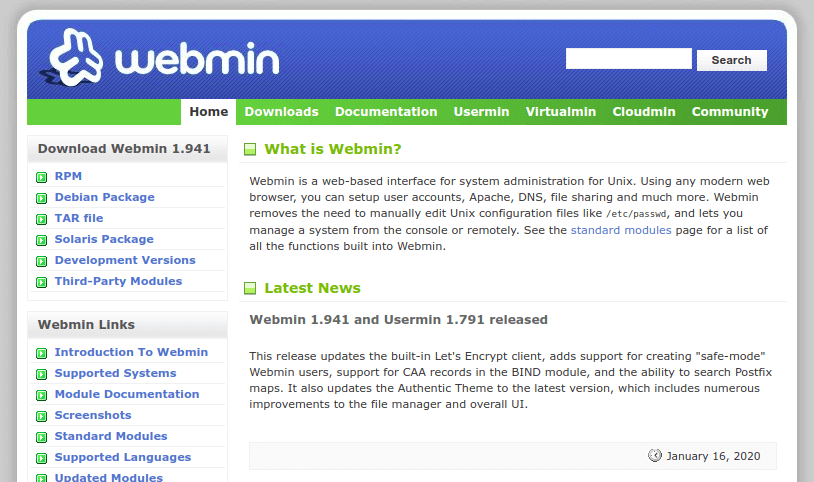Focus the search text field
The height and width of the screenshot is (482, 814).
pyautogui.click(x=629, y=59)
